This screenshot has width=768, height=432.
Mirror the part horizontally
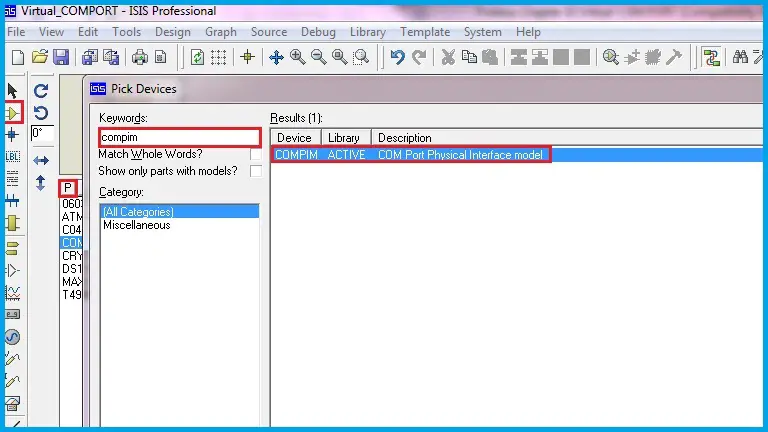tap(41, 160)
